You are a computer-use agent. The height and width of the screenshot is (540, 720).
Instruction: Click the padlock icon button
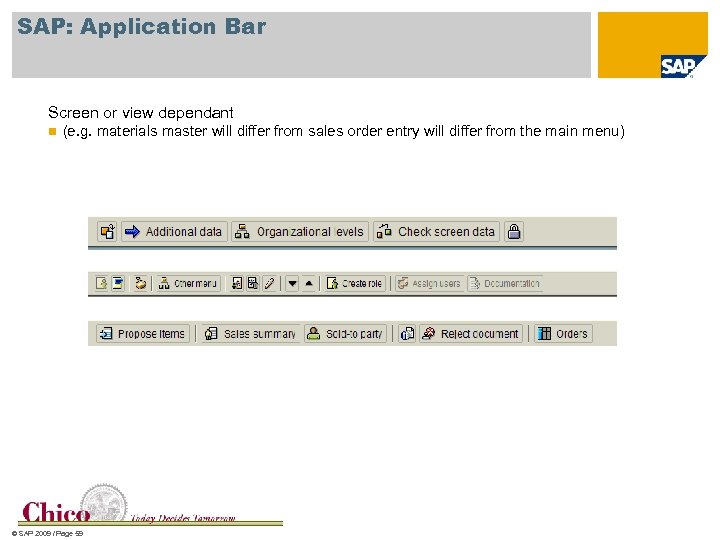coord(514,231)
